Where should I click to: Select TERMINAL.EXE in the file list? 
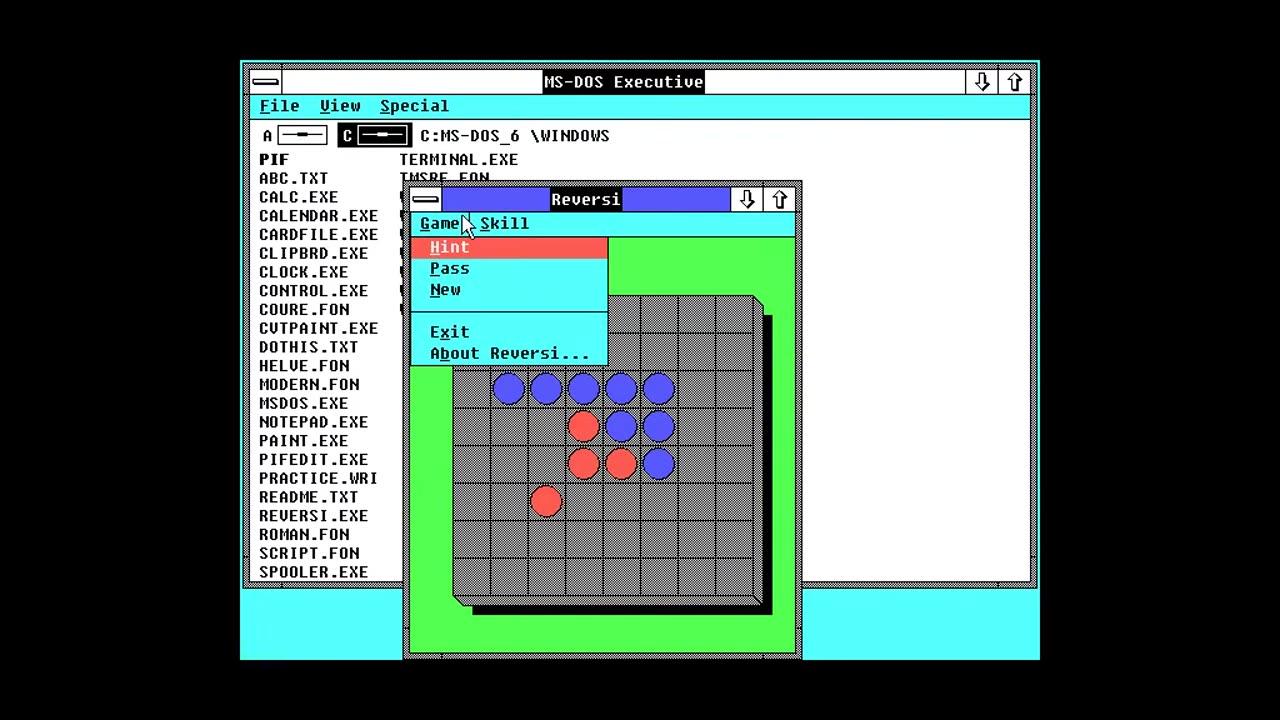coord(459,160)
